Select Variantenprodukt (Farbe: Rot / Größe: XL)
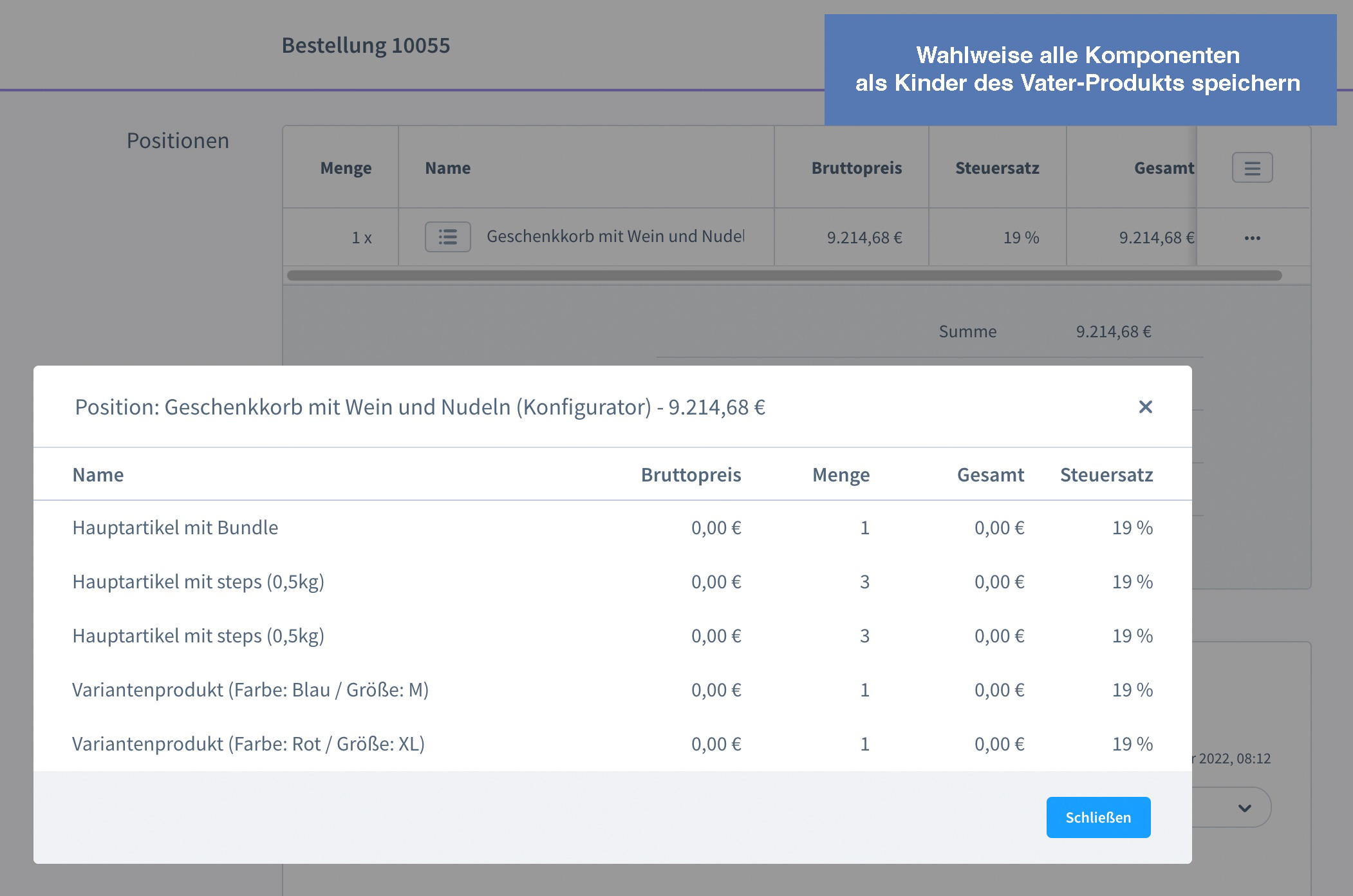Screen dimensions: 1353x896 (613, 744)
